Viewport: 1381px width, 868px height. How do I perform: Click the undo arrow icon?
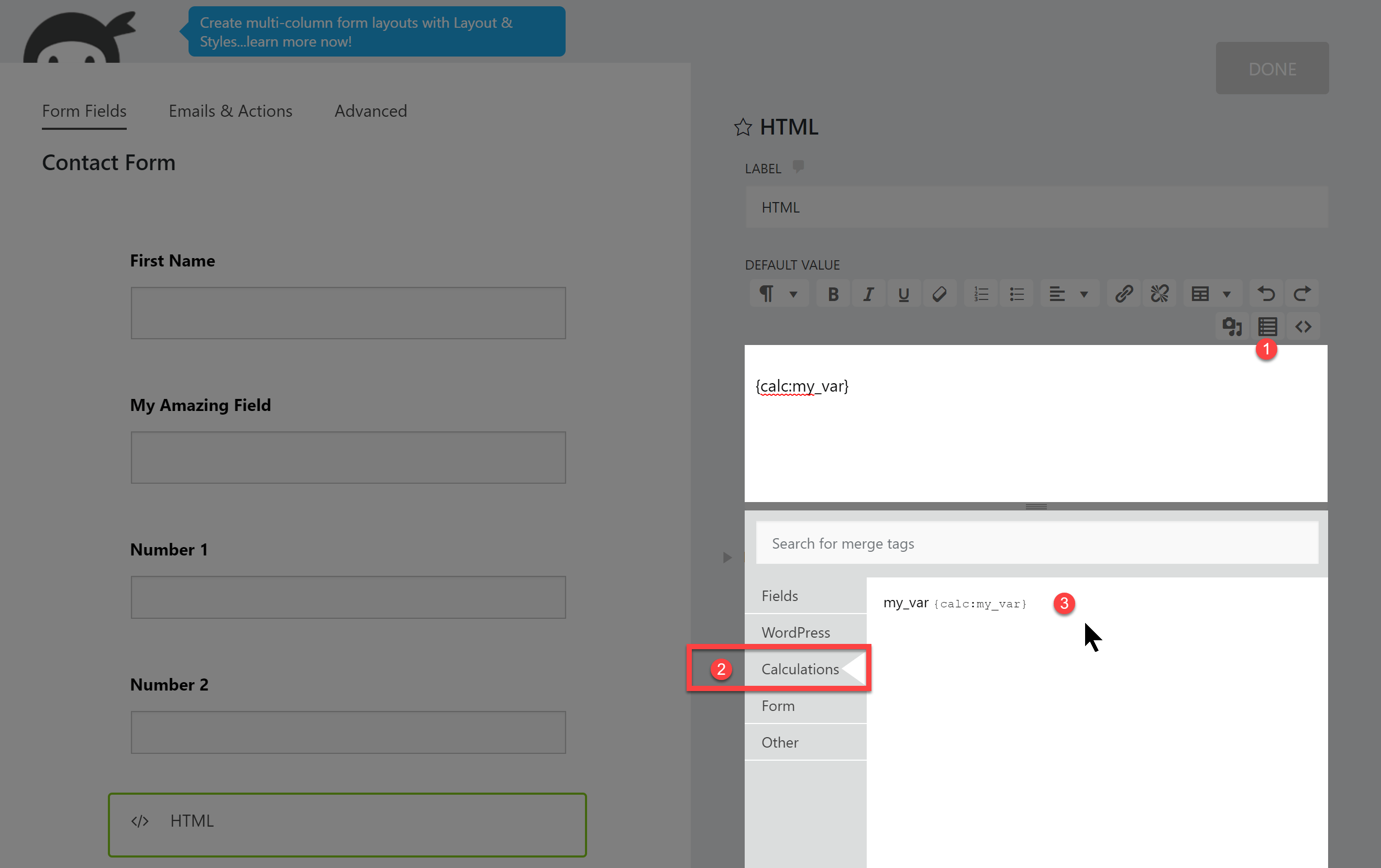point(1266,294)
